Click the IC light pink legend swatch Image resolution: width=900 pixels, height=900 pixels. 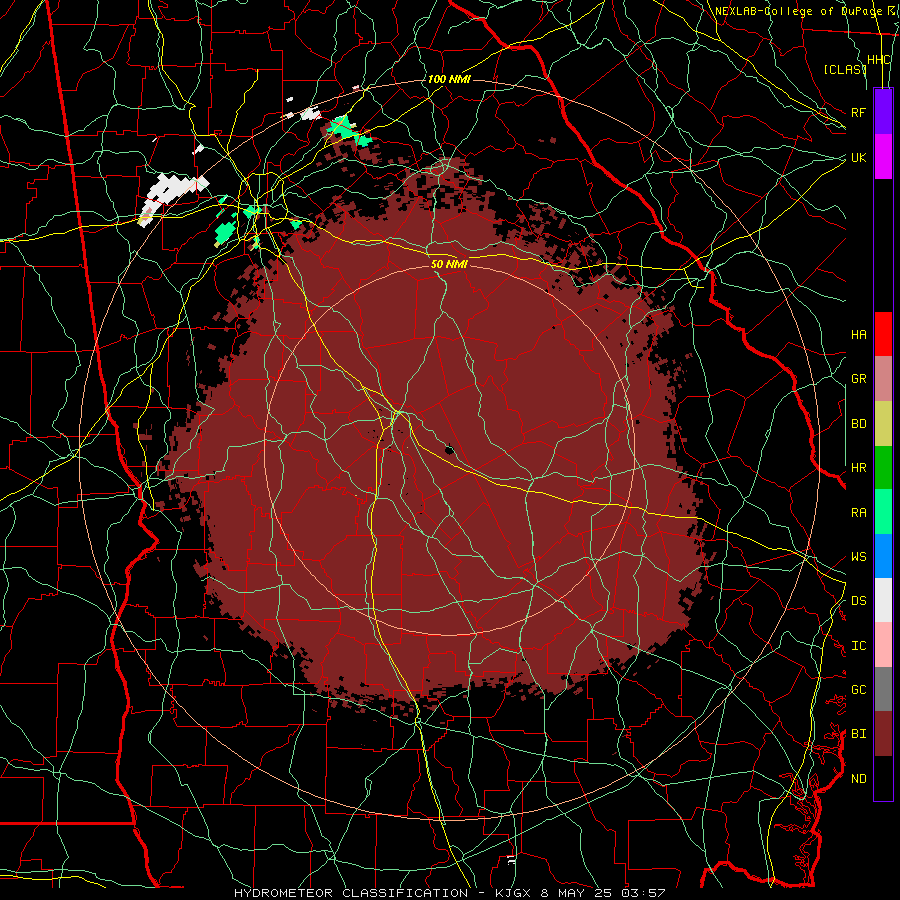(x=883, y=645)
